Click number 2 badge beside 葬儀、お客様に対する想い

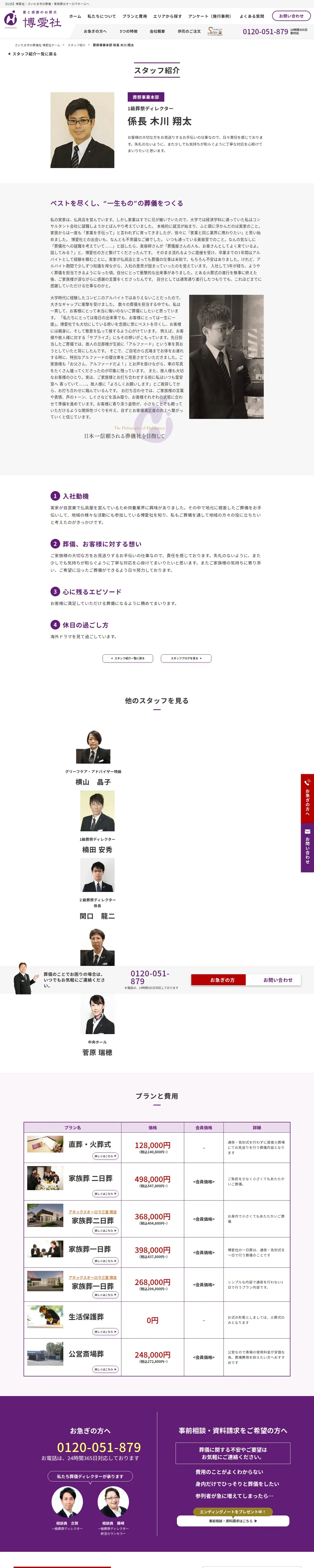(55, 544)
